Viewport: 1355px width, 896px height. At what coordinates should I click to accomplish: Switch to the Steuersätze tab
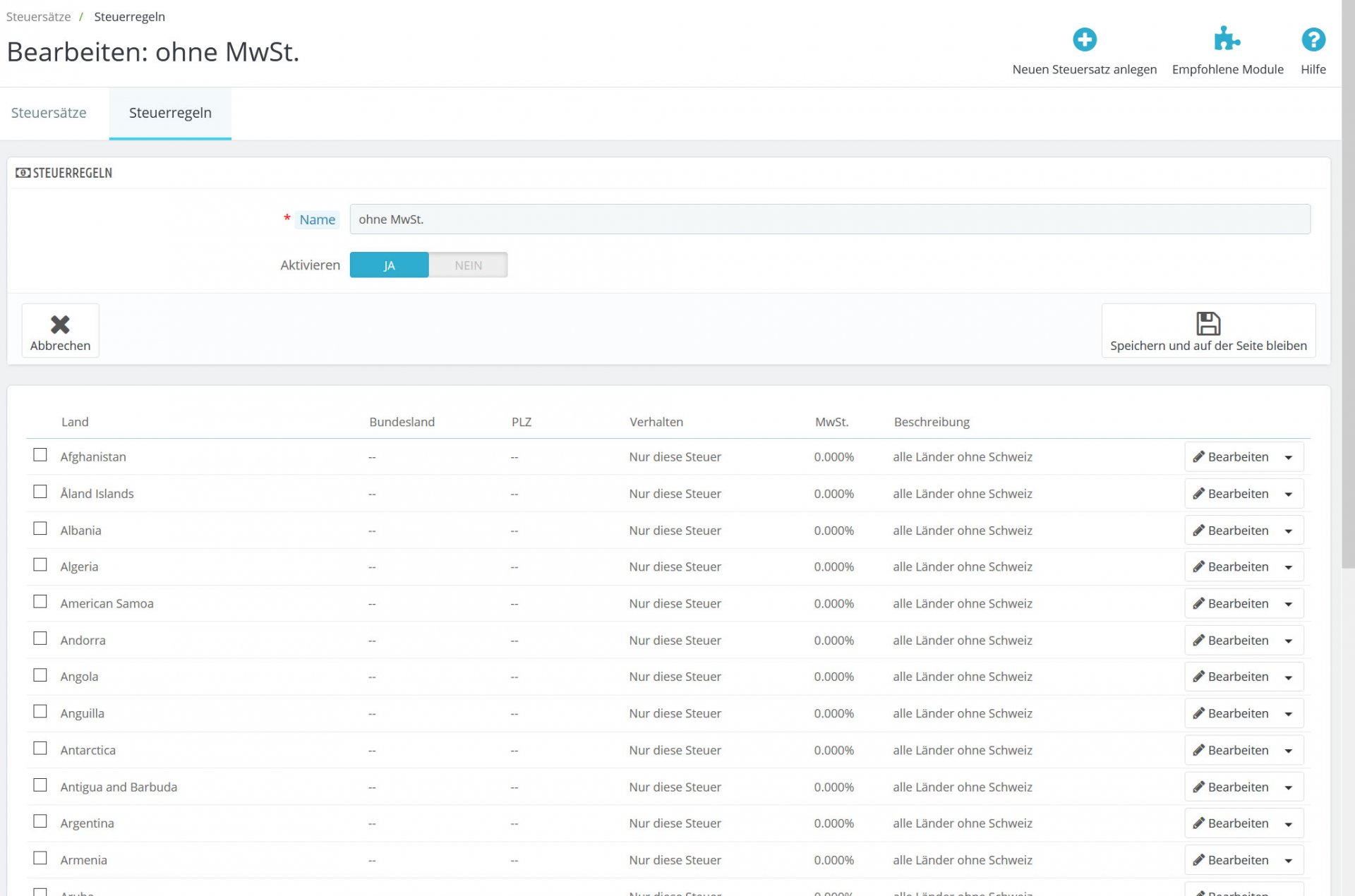coord(49,113)
